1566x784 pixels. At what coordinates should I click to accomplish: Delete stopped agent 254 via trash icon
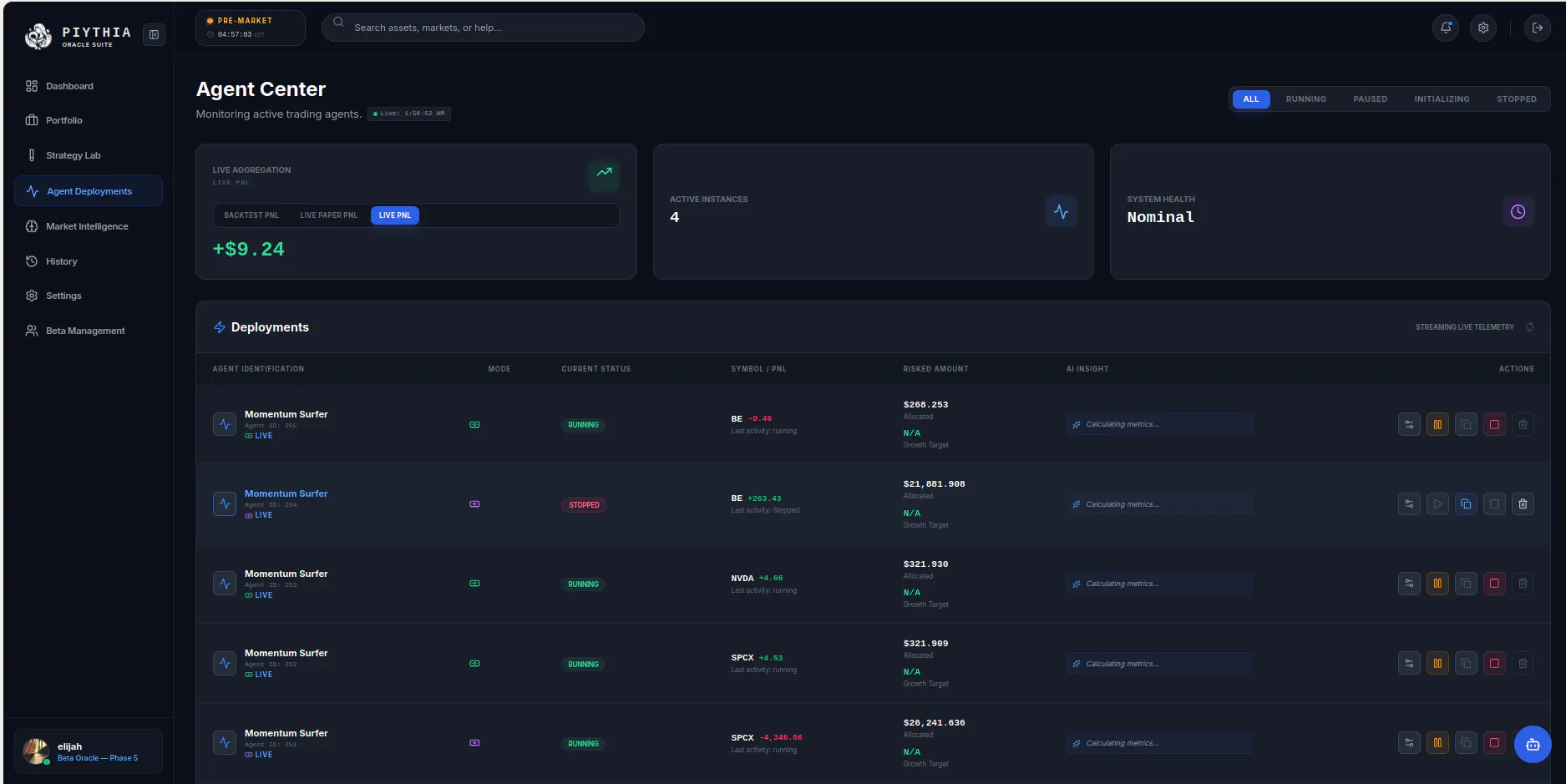coord(1523,503)
